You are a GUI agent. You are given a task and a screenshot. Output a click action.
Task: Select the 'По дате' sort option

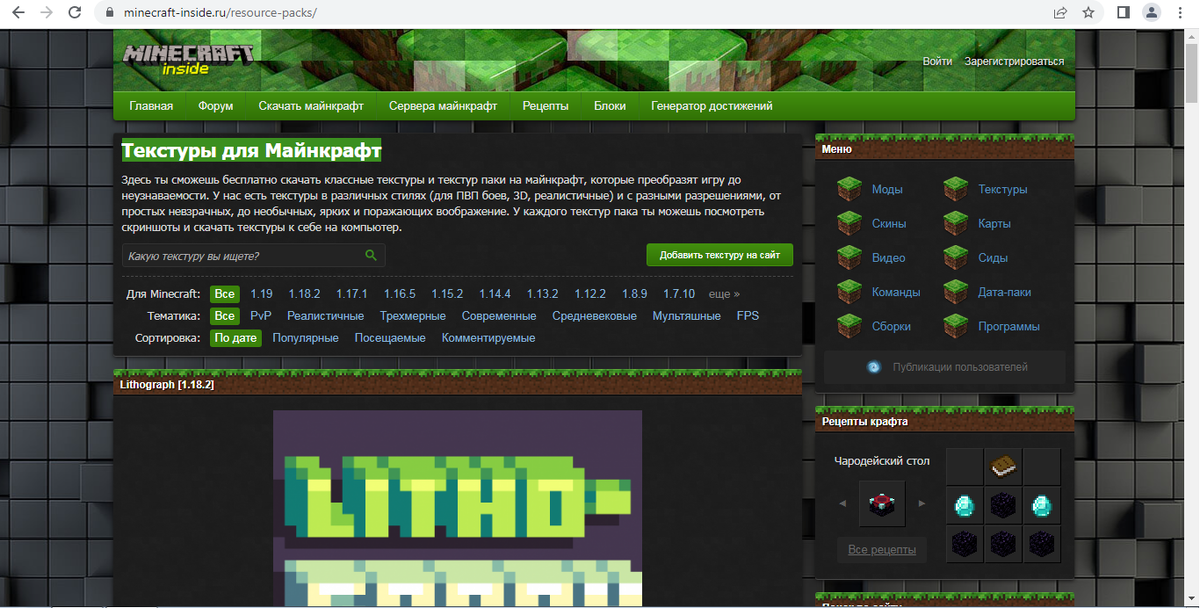point(235,338)
